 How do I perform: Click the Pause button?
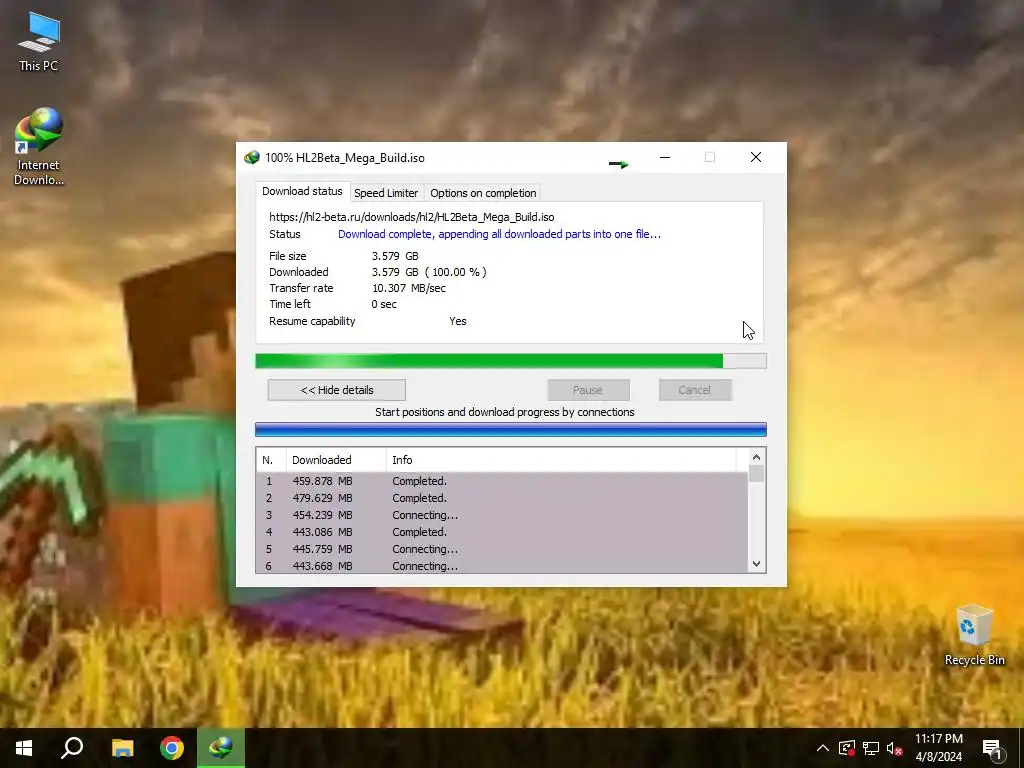588,390
